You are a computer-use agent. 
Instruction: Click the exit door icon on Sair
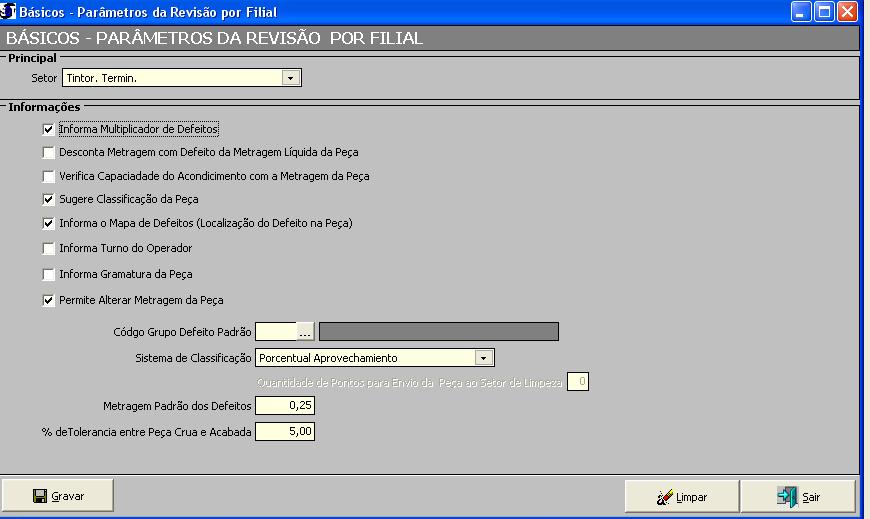pyautogui.click(x=787, y=497)
